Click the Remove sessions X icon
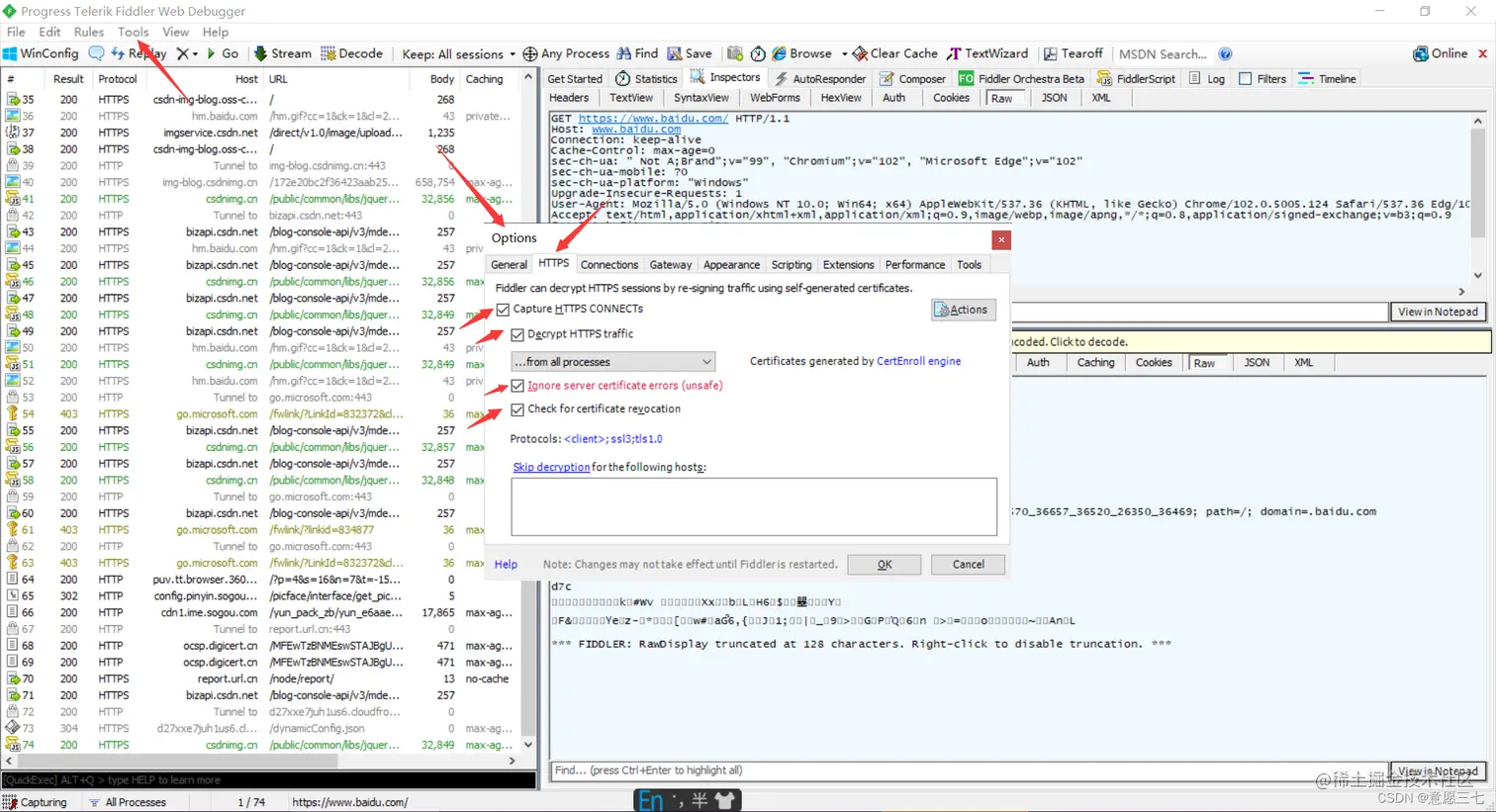Viewport: 1496px width, 812px height. pos(182,53)
